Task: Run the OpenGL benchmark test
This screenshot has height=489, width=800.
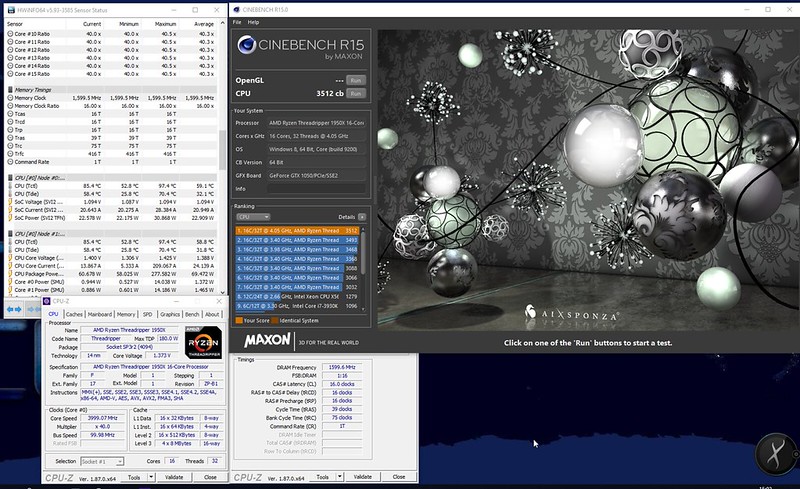Action: click(356, 80)
